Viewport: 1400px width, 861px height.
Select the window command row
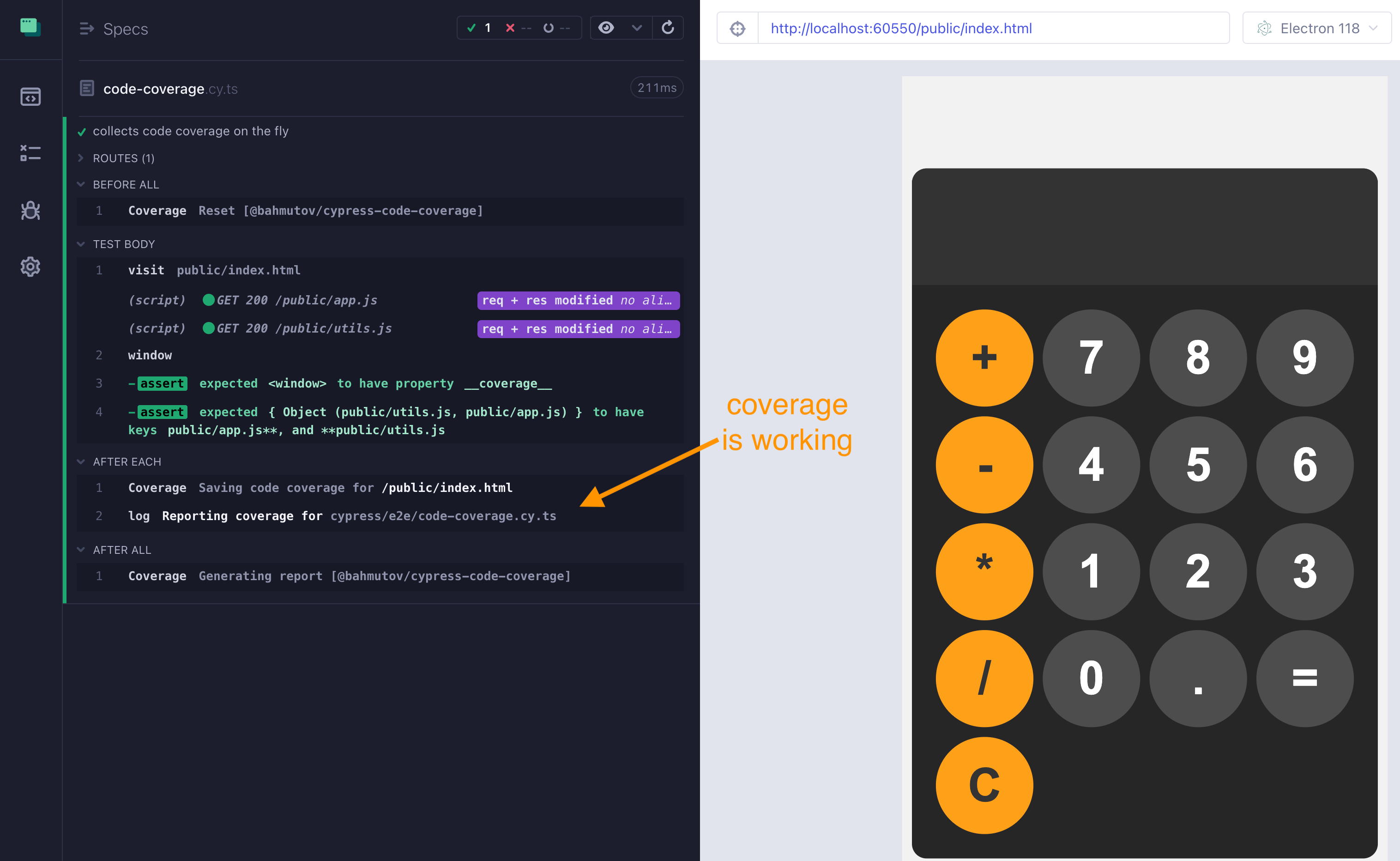380,355
